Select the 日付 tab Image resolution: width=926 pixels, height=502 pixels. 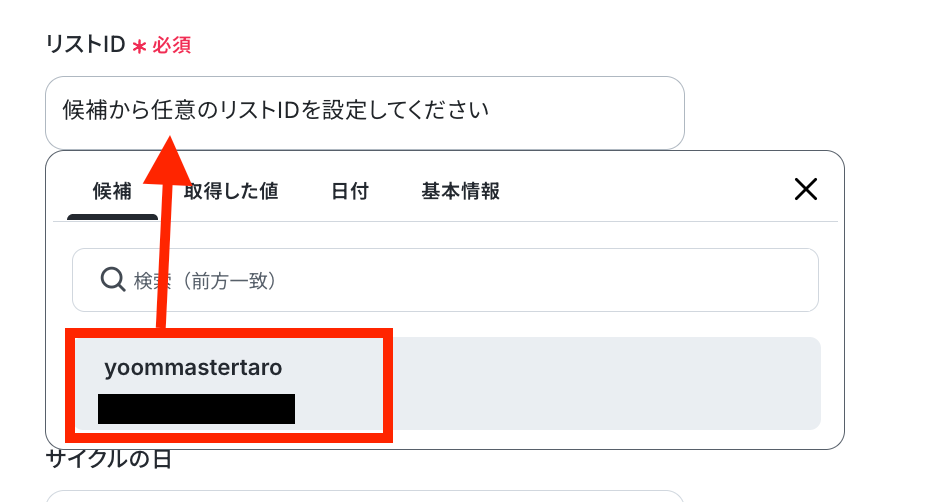[x=350, y=191]
